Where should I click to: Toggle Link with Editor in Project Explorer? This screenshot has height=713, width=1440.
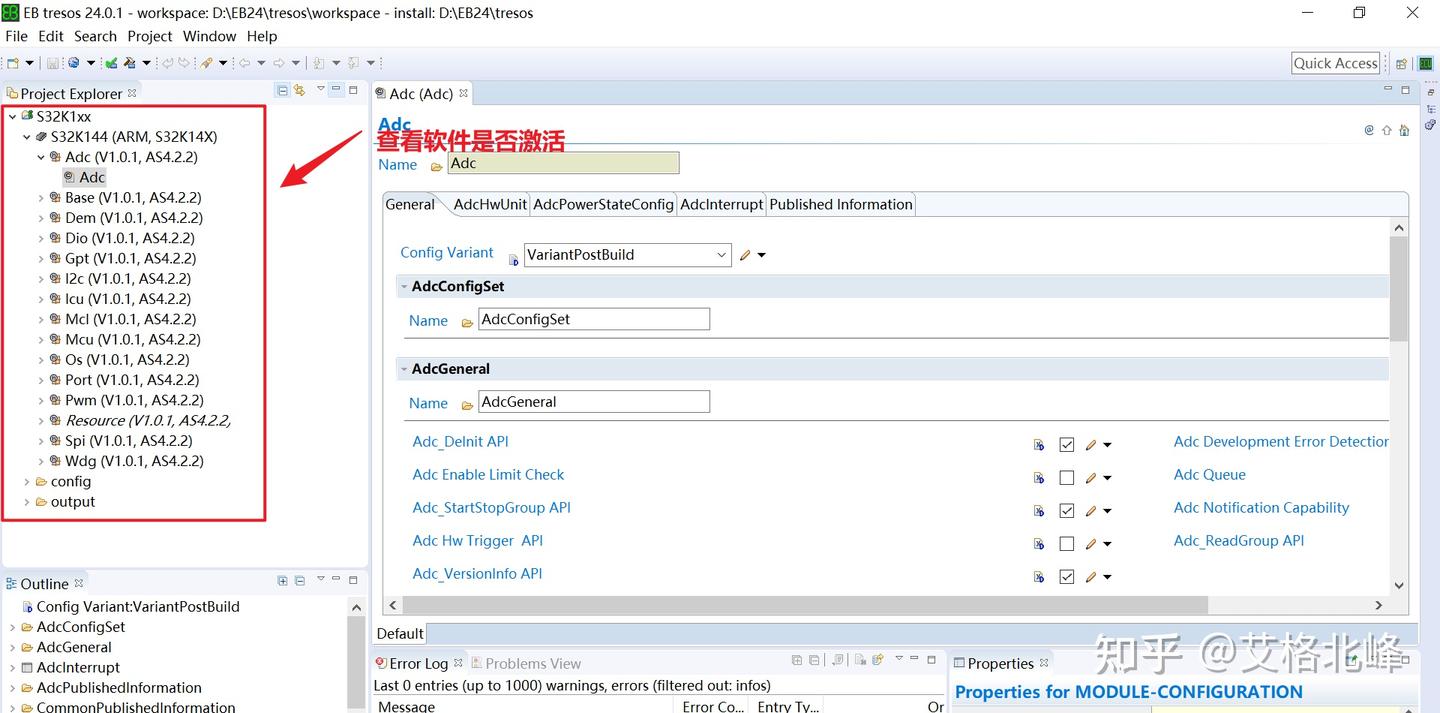click(x=299, y=91)
